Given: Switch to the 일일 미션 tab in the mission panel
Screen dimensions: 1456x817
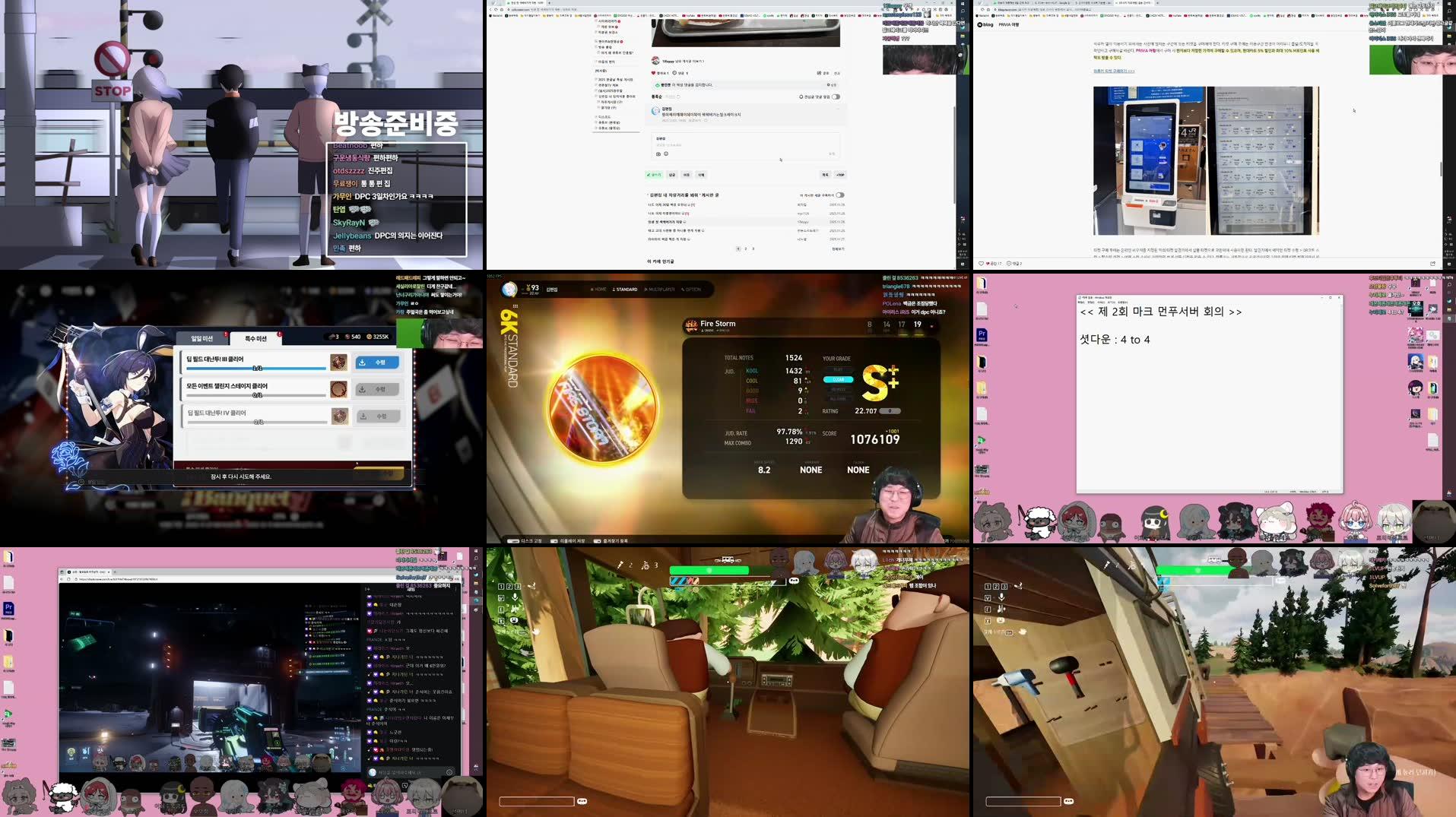Looking at the screenshot, I should (202, 337).
